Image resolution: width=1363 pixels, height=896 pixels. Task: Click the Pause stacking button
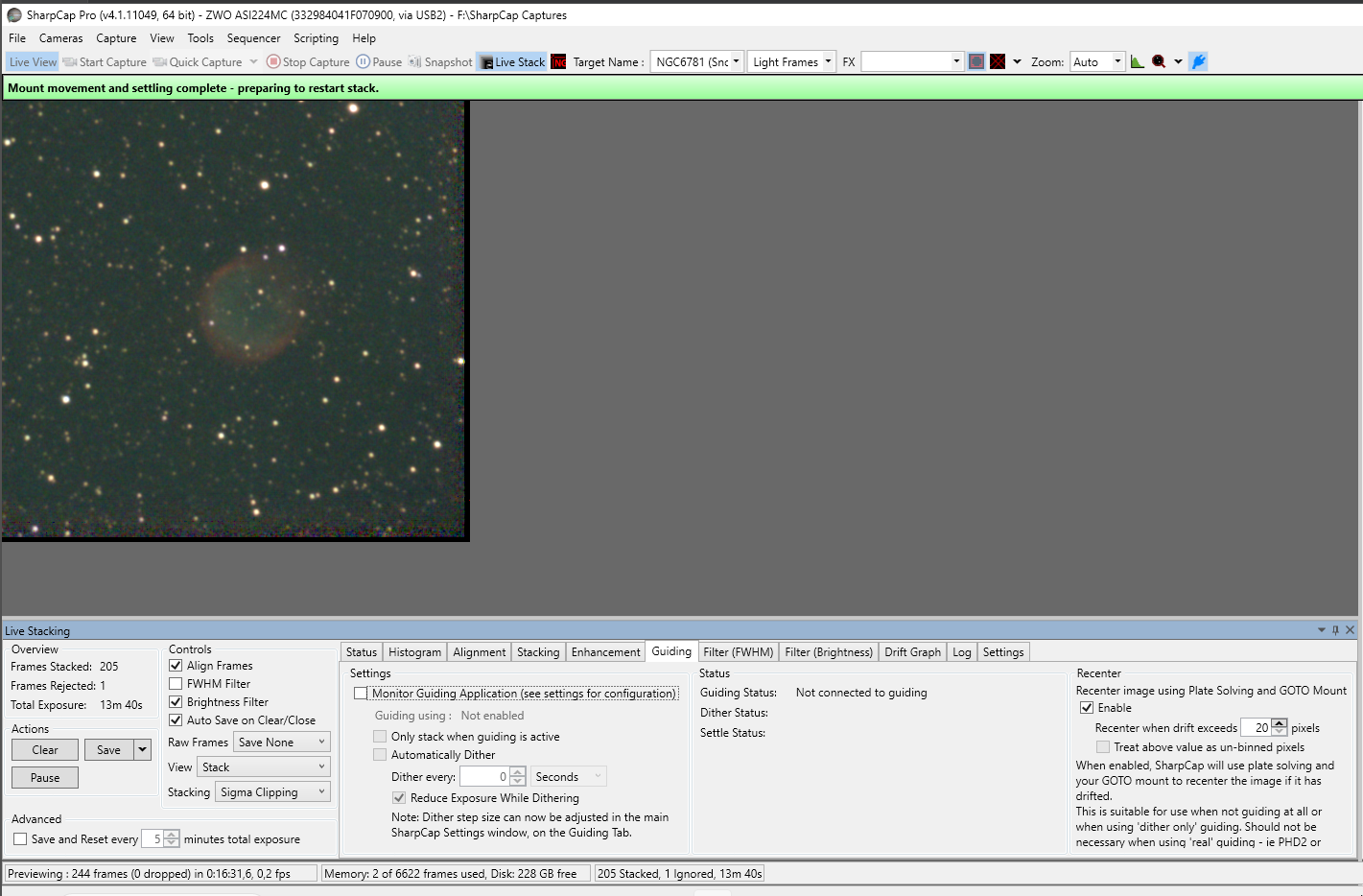click(x=45, y=777)
